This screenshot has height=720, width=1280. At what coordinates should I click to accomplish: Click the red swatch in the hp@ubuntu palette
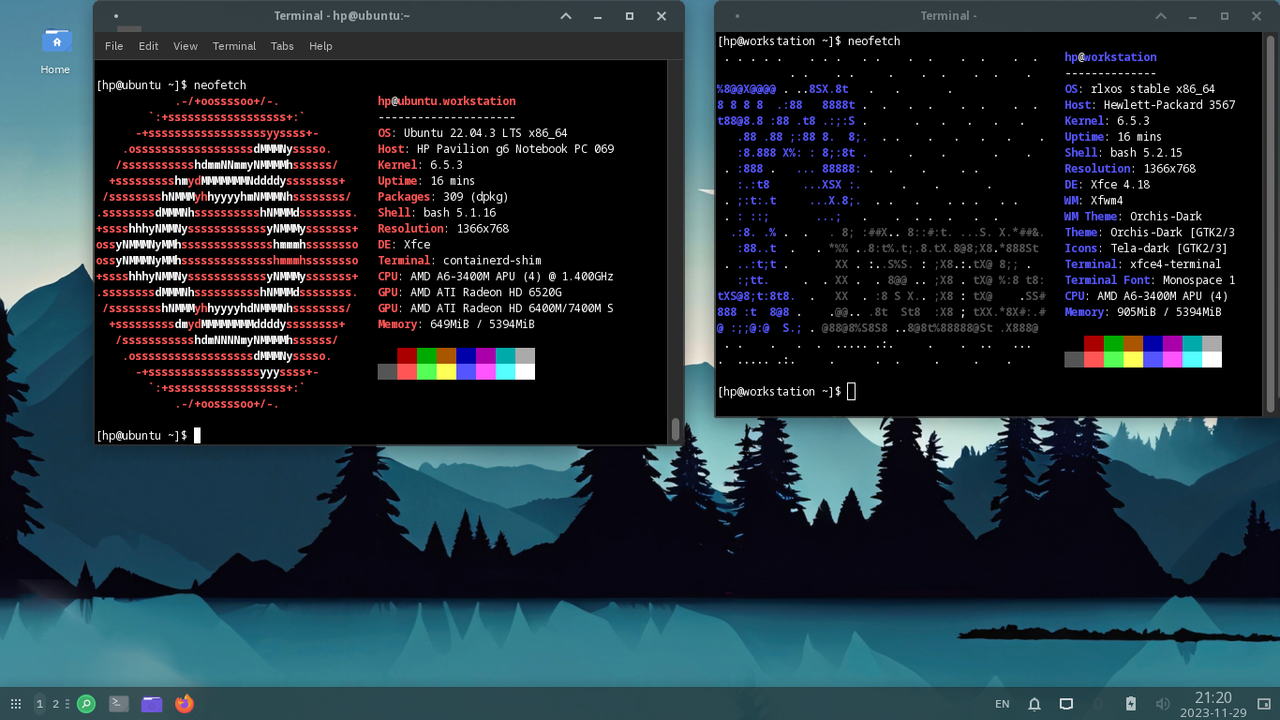click(x=407, y=356)
